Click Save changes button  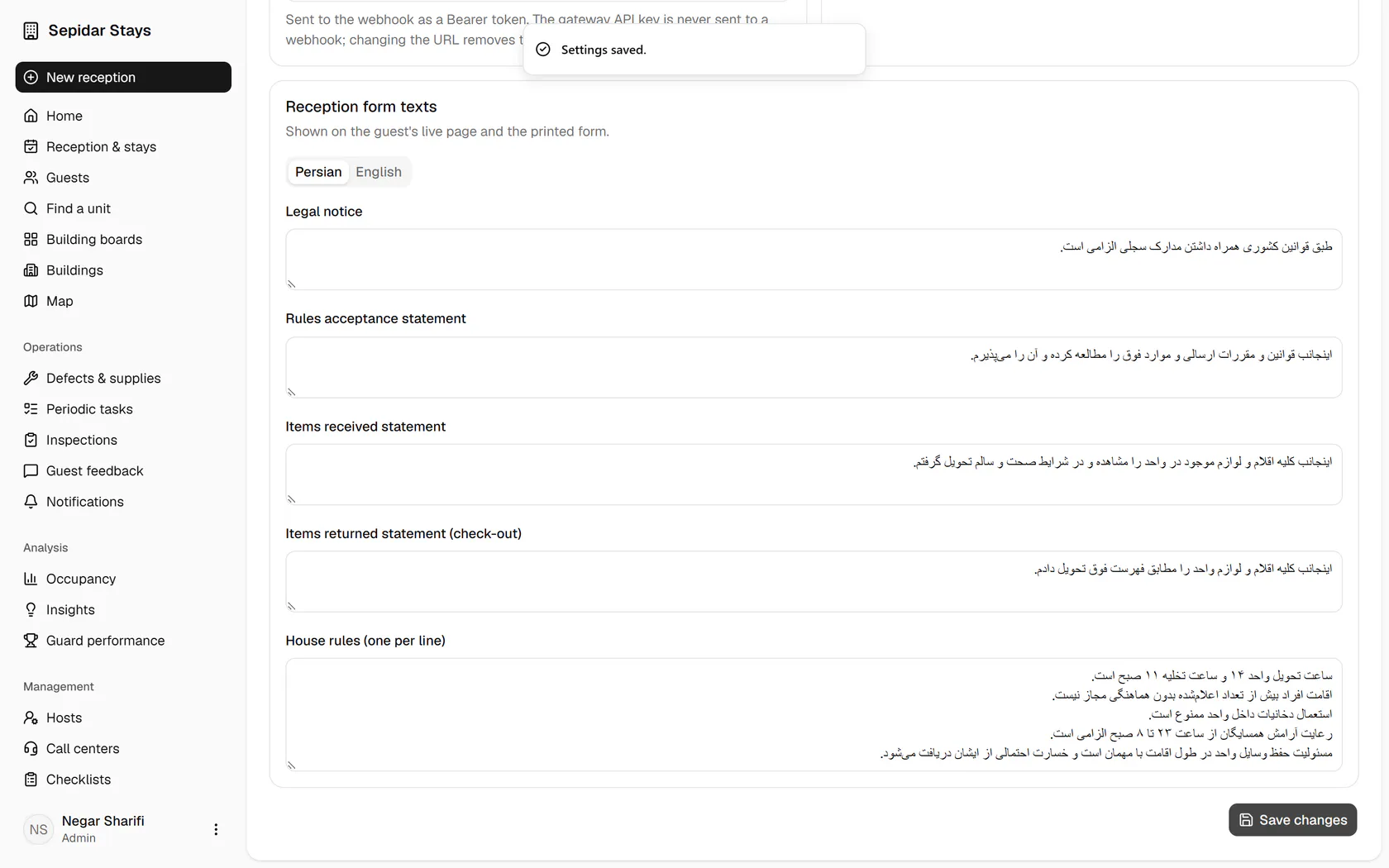(x=1292, y=820)
